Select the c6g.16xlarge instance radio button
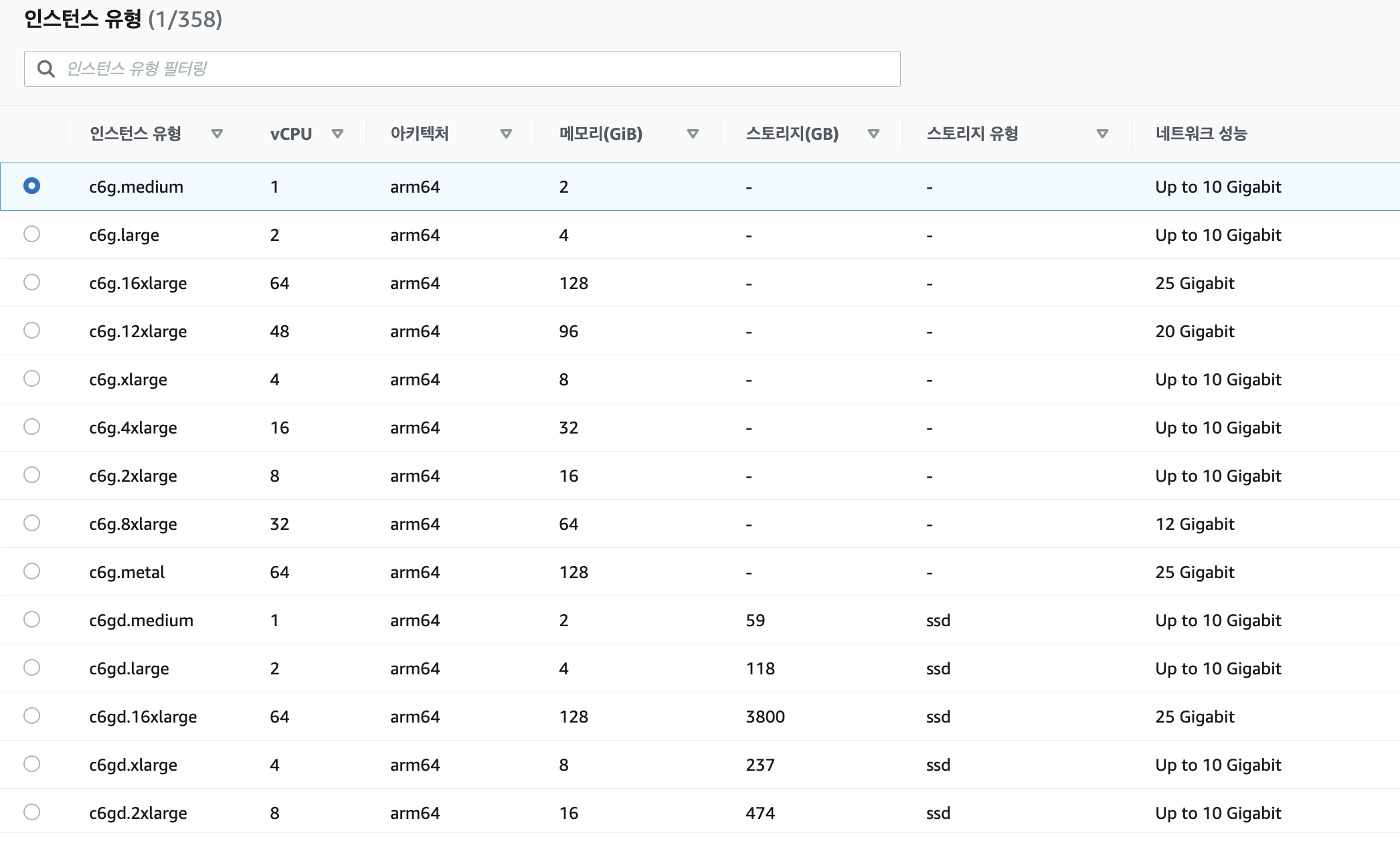Screen dimensions: 1400x843 pos(31,282)
